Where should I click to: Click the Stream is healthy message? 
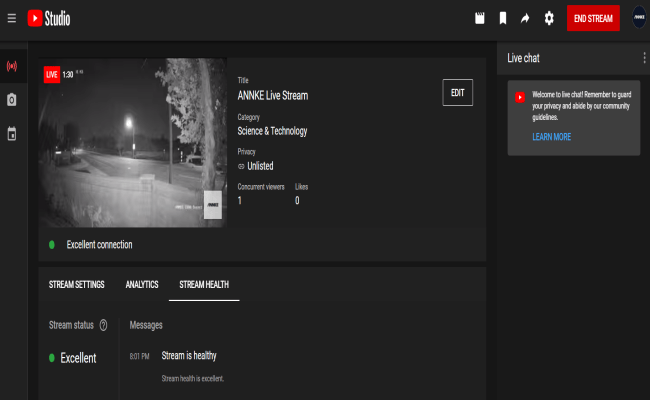[x=189, y=356]
